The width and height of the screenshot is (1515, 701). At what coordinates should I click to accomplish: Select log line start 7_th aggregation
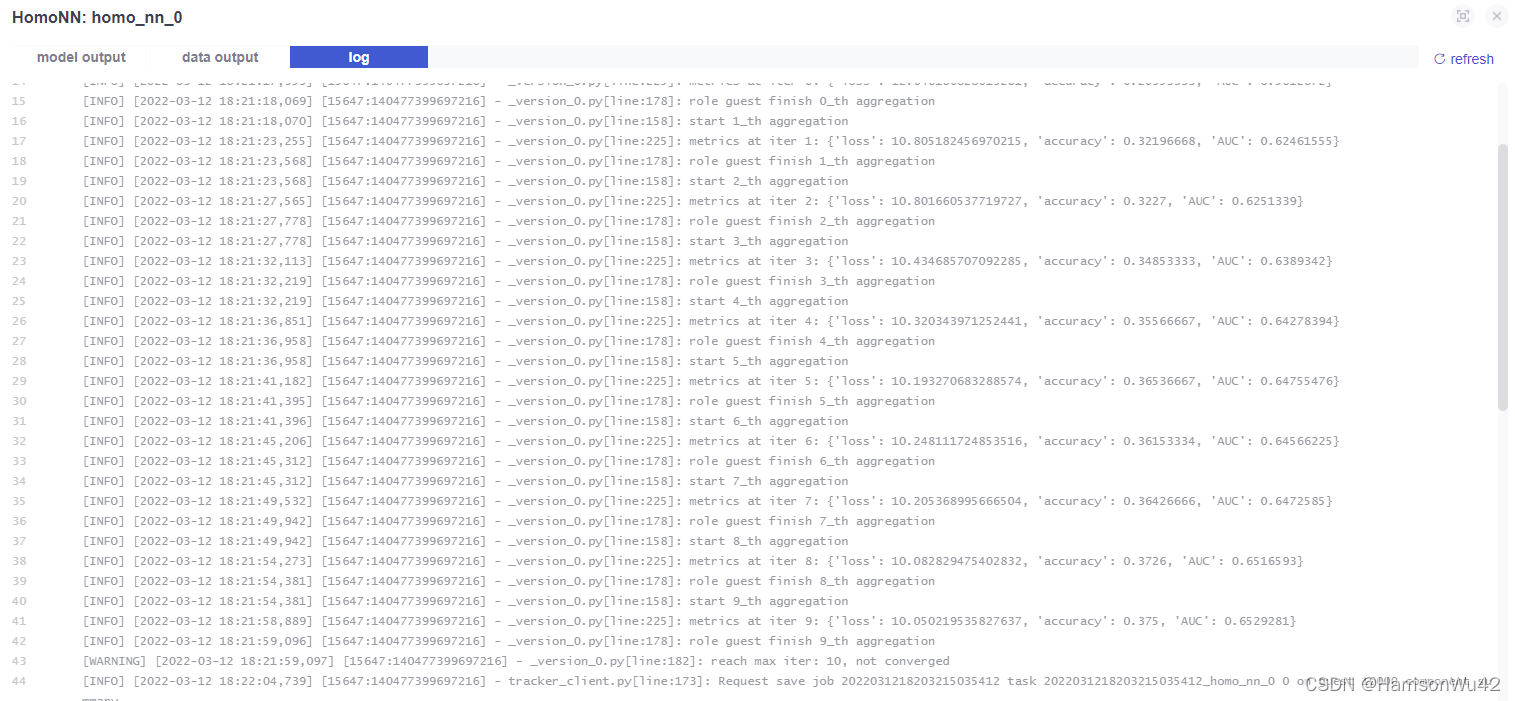tap(466, 481)
